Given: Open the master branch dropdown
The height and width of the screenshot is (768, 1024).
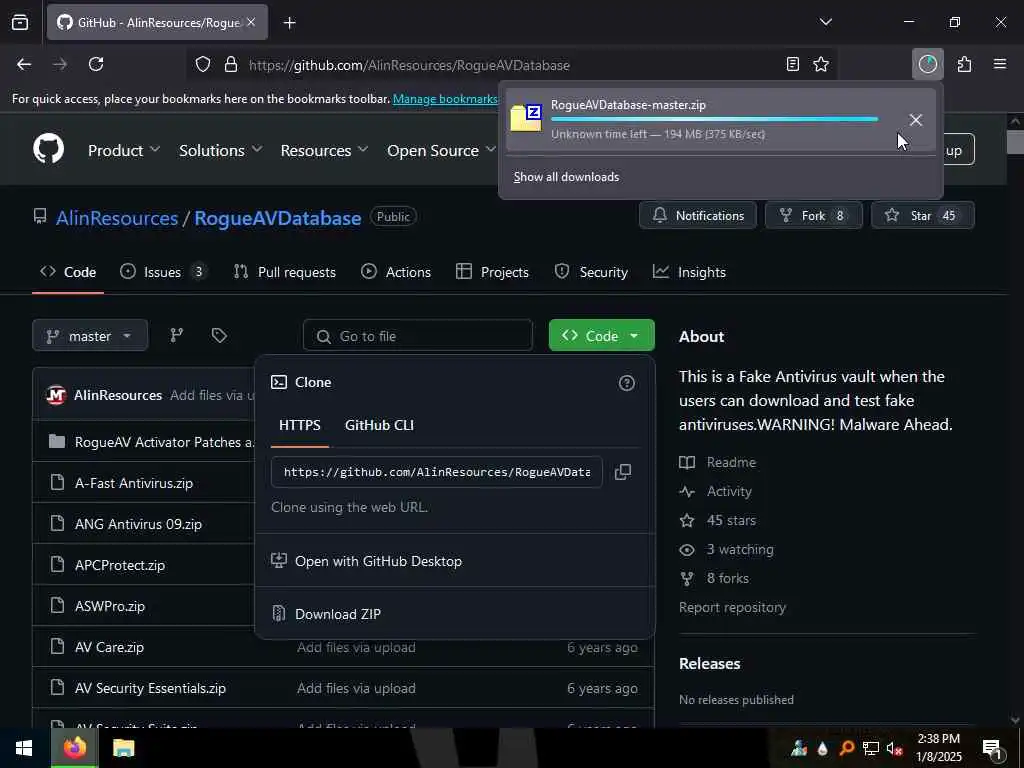Looking at the screenshot, I should click(x=90, y=336).
